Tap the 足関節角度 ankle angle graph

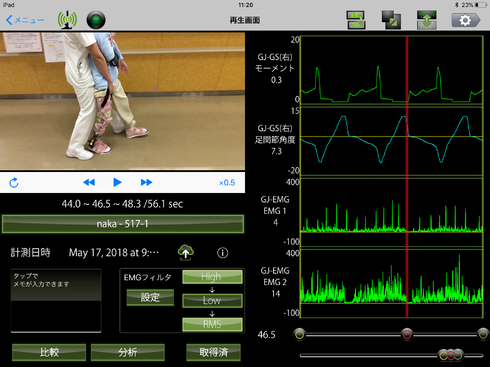[392, 141]
